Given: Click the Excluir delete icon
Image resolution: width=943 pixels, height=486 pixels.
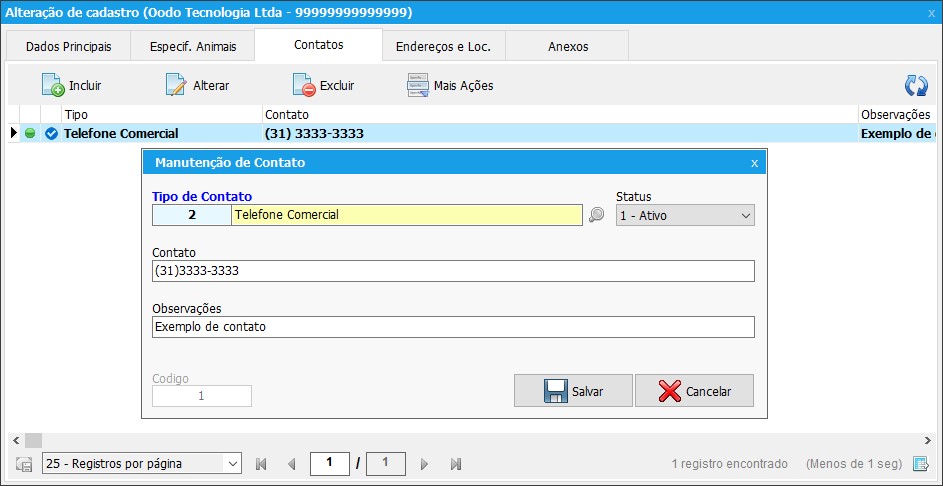Looking at the screenshot, I should pos(304,85).
